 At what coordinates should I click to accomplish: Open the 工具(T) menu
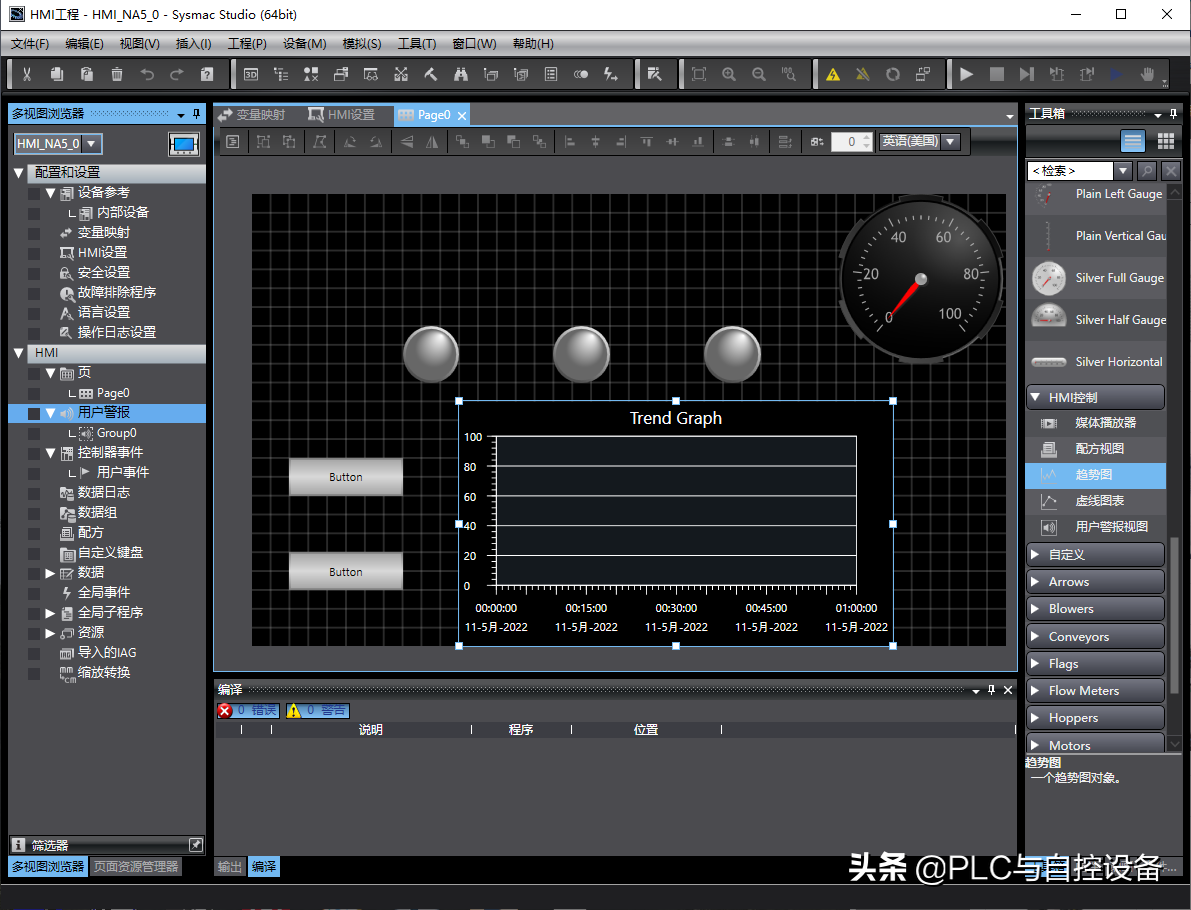[416, 44]
